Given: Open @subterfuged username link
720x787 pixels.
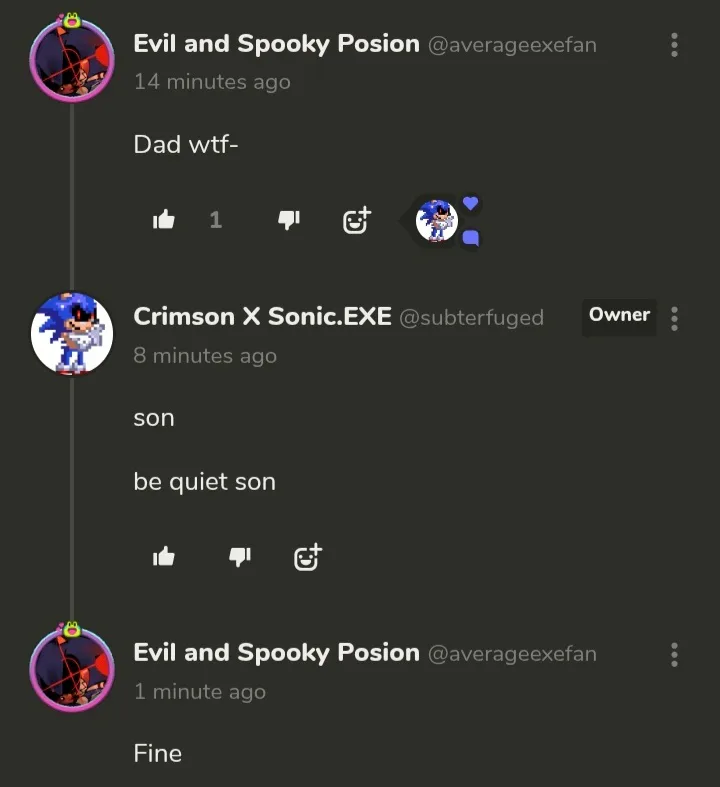Looking at the screenshot, I should 471,318.
